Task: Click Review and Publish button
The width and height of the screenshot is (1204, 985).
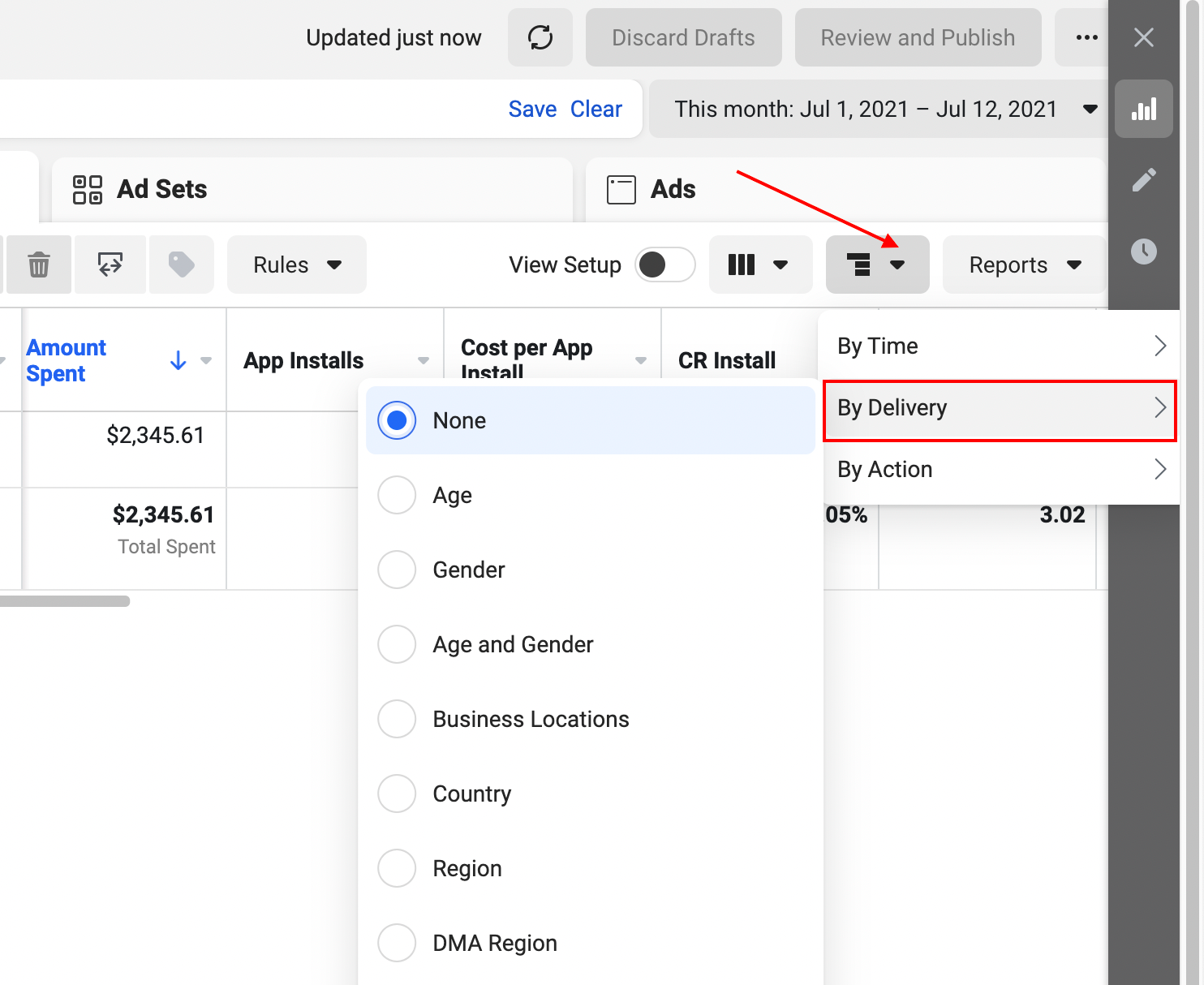Action: pos(918,37)
